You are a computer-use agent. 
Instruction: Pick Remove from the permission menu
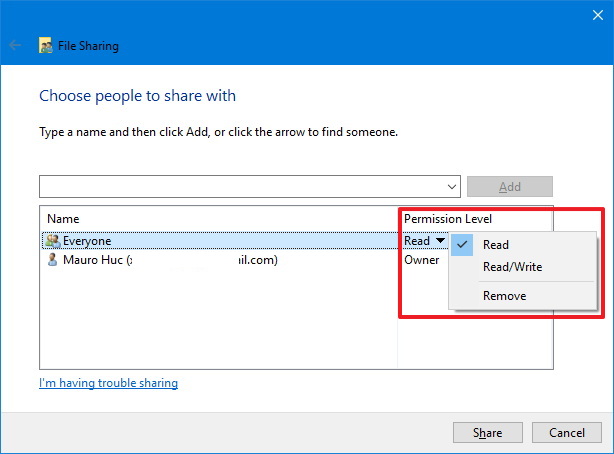tap(504, 296)
